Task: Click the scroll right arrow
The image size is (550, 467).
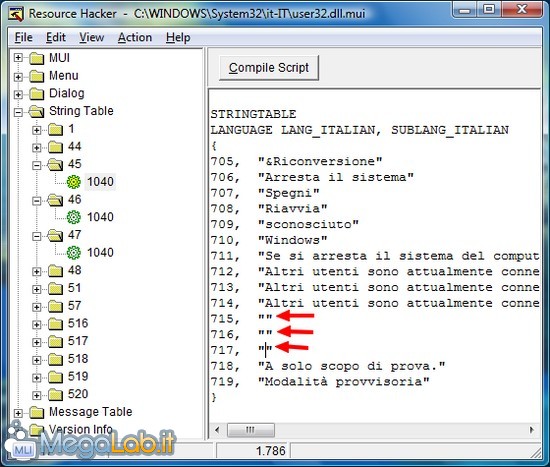Action: coord(532,430)
